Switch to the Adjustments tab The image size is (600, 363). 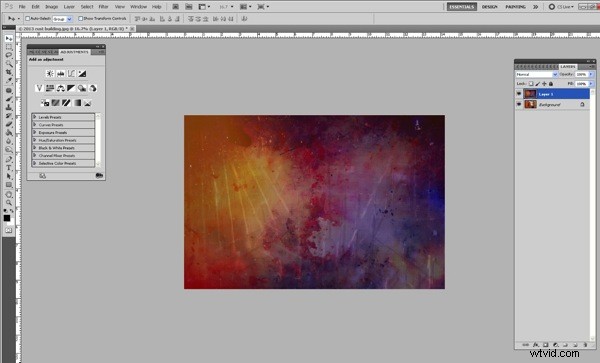tap(74, 52)
